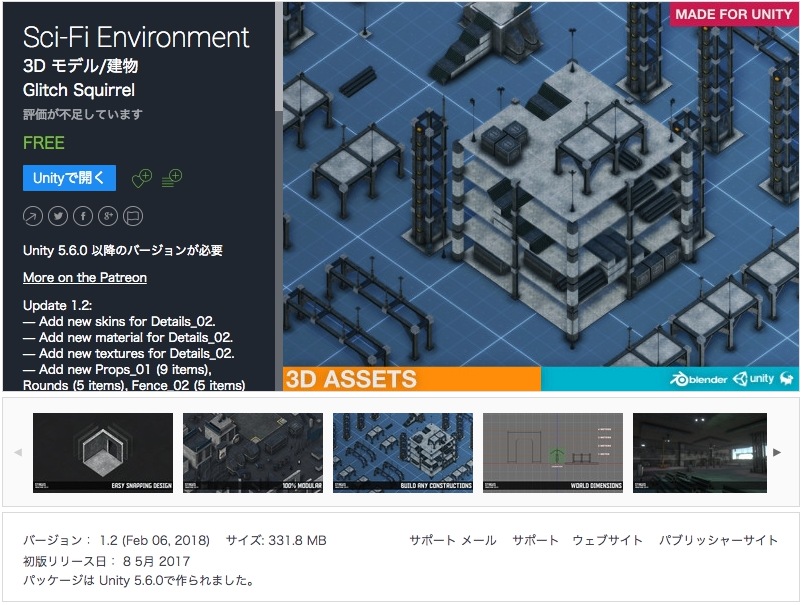Open the More on the Patreon link
802x605 pixels.
point(85,277)
